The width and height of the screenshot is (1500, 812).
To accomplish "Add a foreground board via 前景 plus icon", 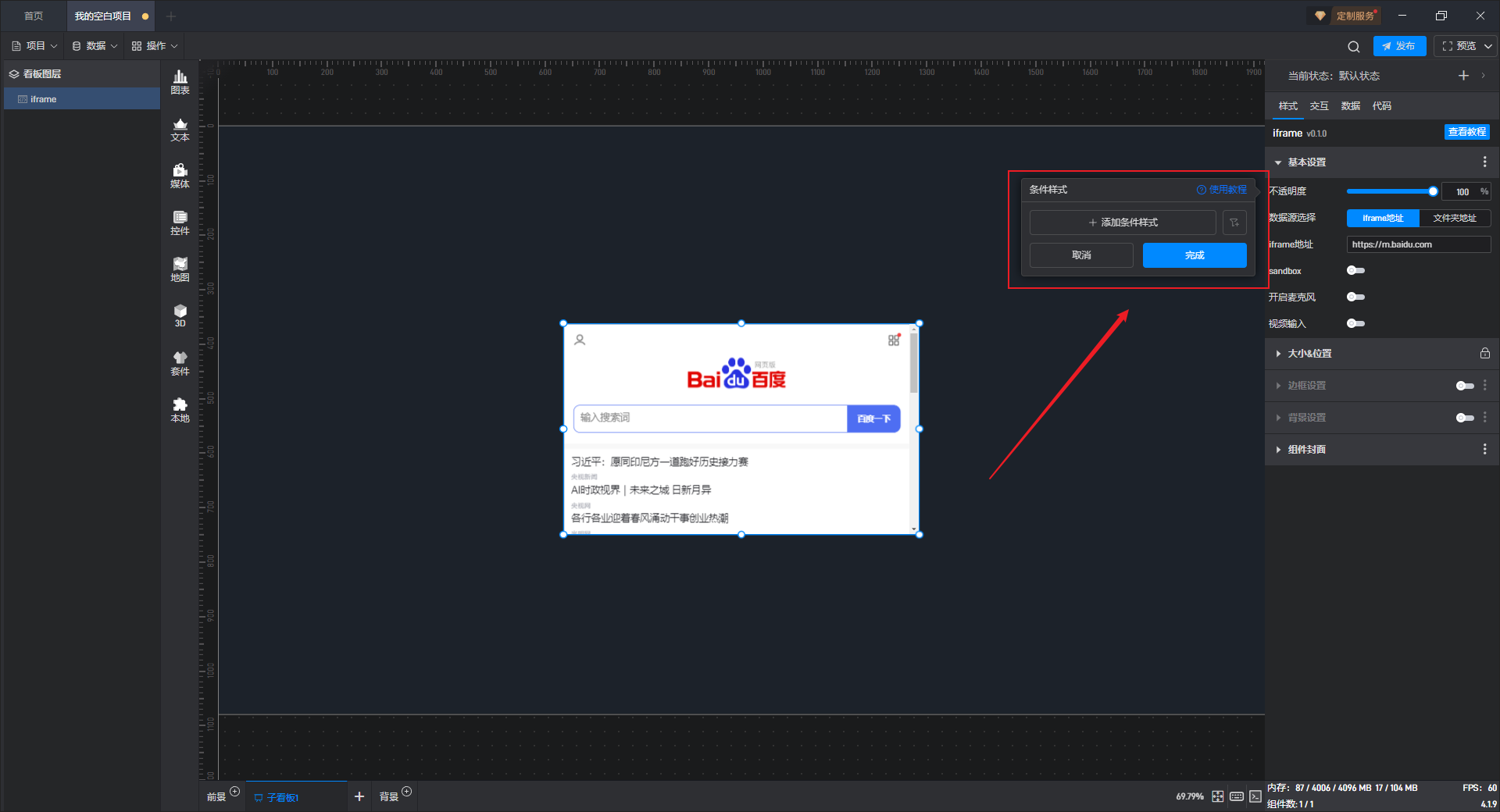I will [x=234, y=792].
